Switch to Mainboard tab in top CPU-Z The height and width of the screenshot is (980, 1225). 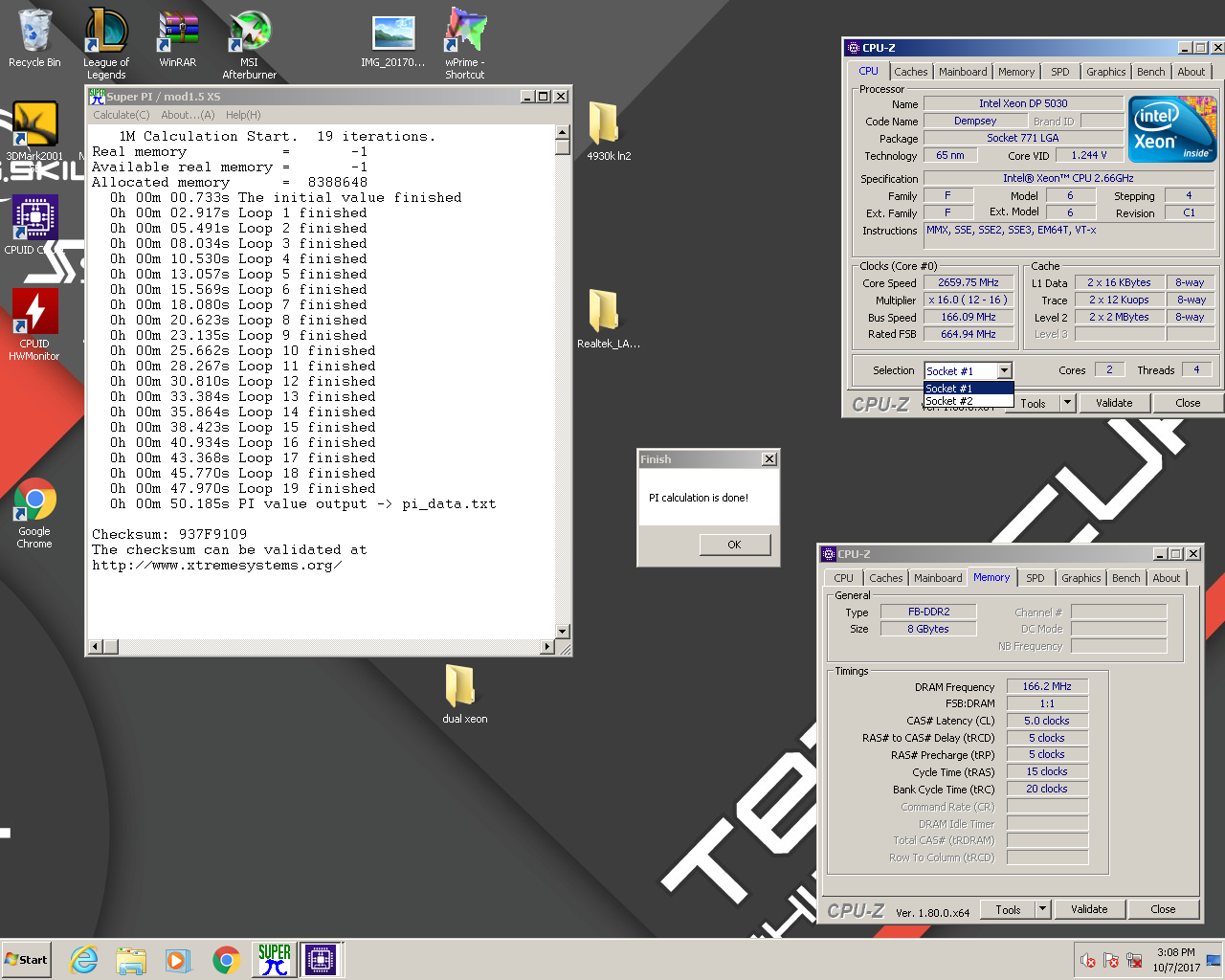pyautogui.click(x=963, y=72)
